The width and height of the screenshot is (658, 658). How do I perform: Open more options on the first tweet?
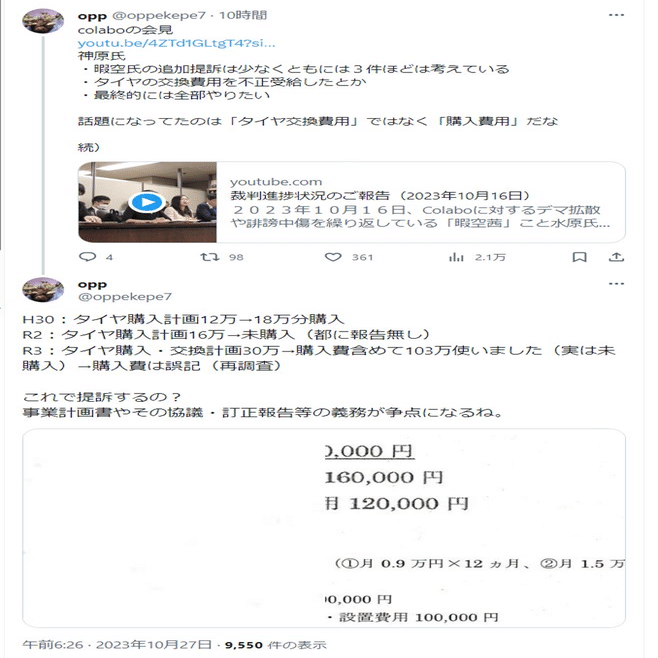616,15
